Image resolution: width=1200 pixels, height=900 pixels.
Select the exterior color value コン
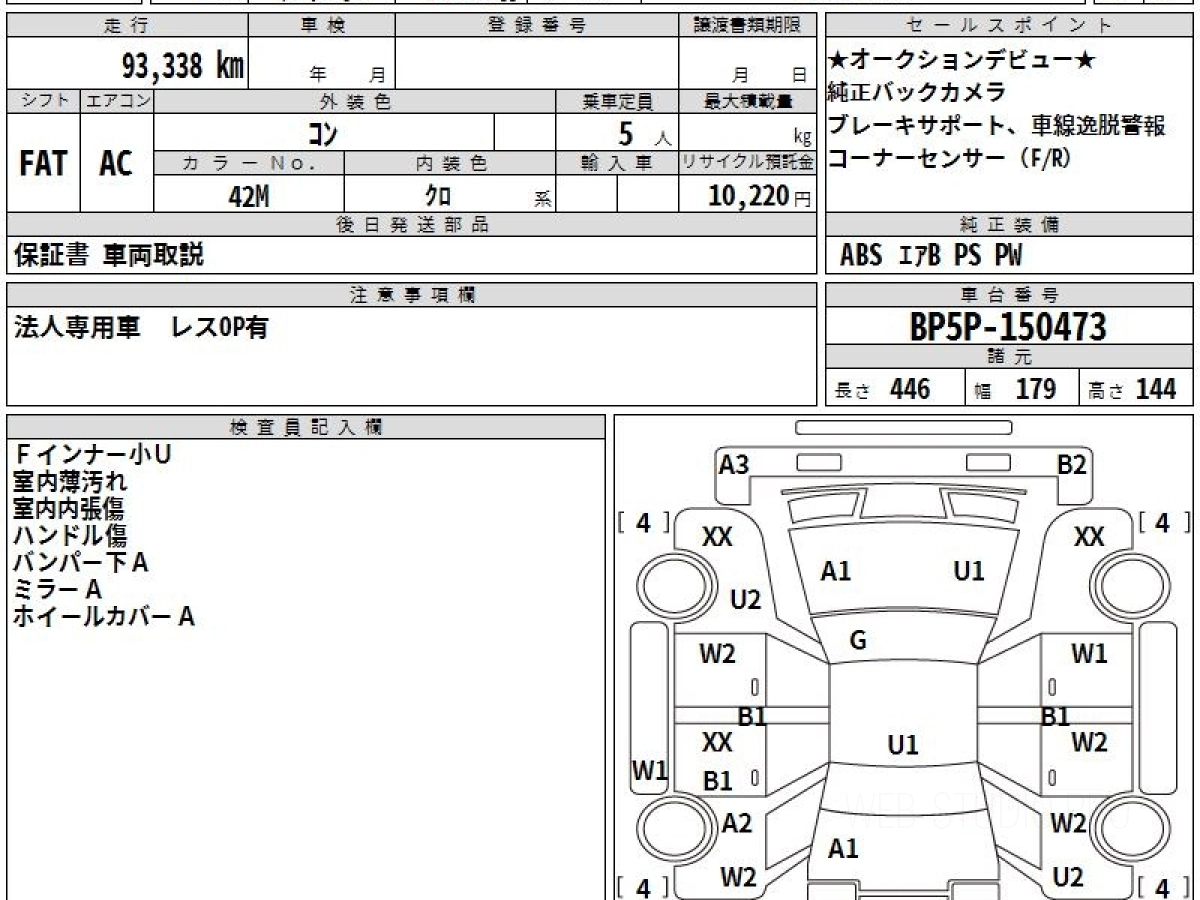(323, 132)
